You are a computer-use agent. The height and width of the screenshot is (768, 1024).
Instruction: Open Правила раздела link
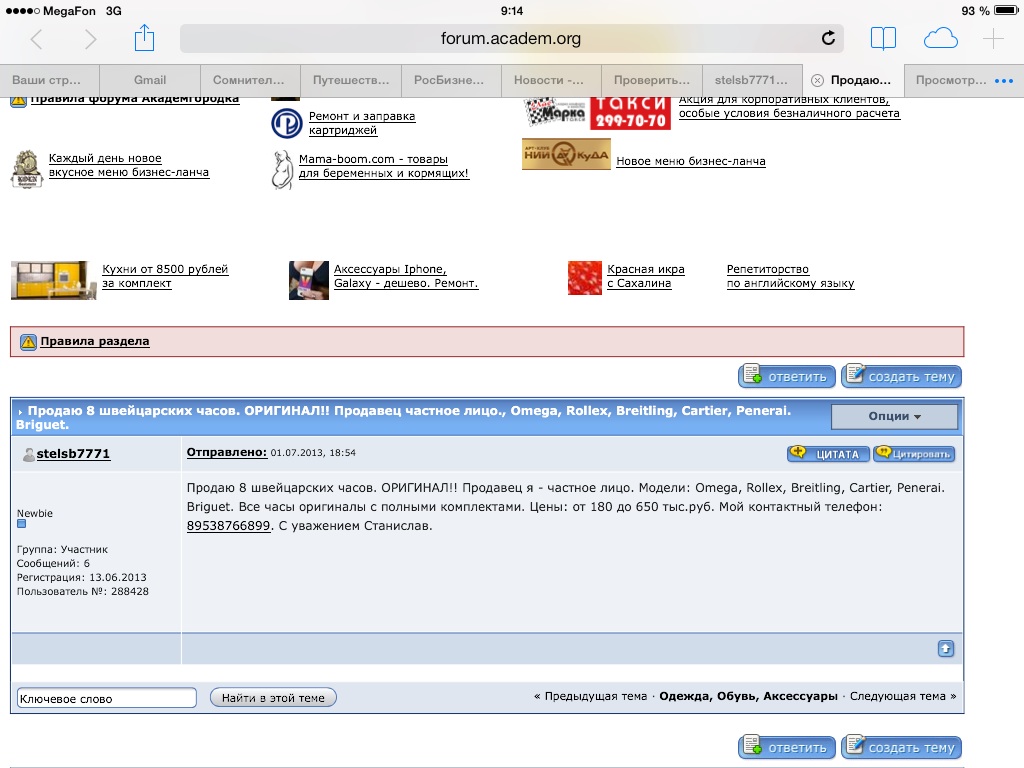94,341
